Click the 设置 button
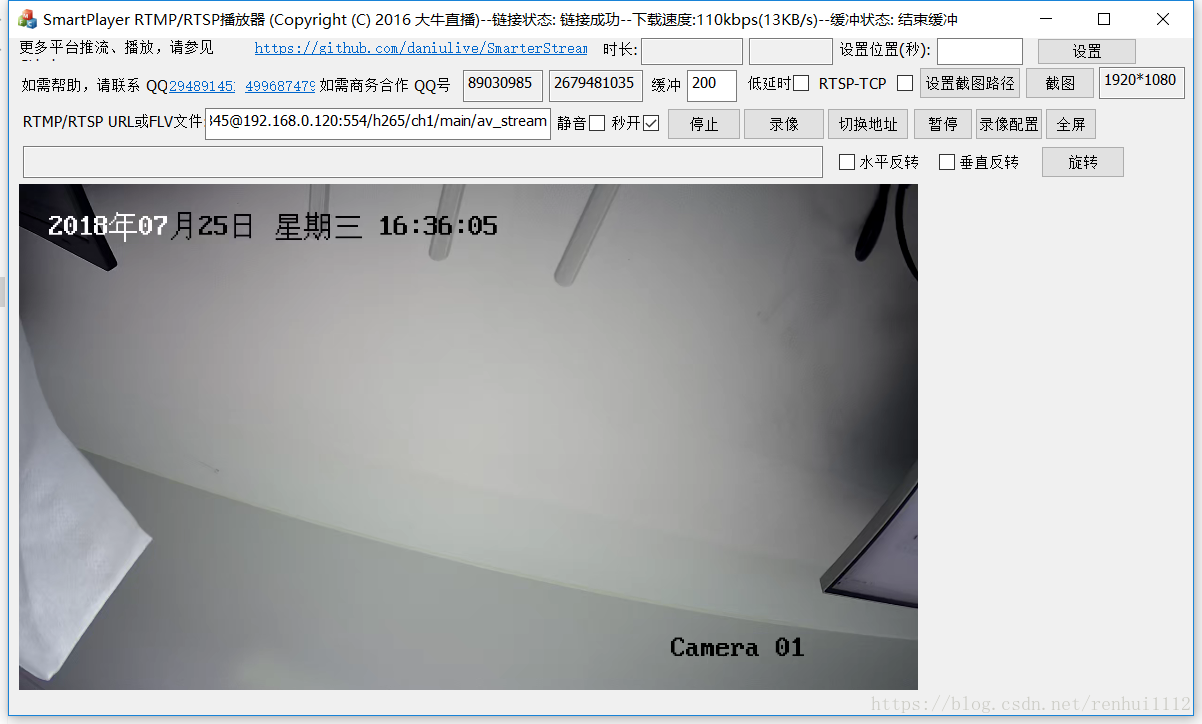The height and width of the screenshot is (724, 1202). [1087, 51]
